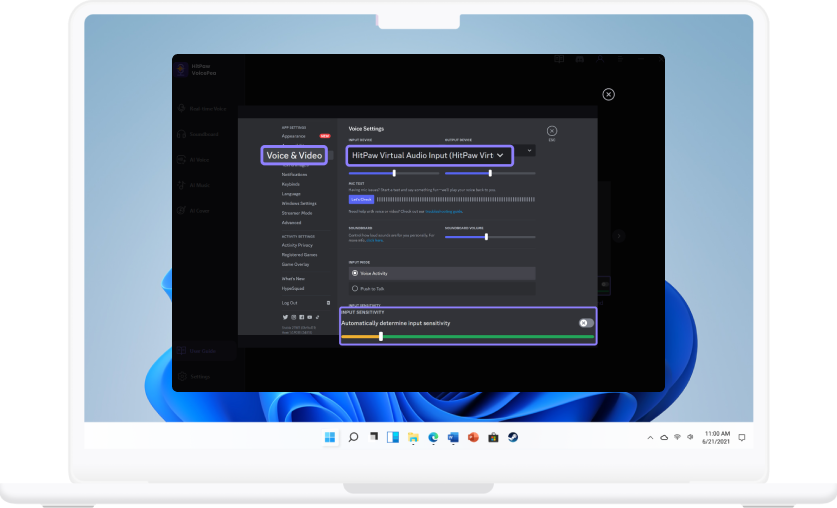The image size is (837, 508).
Task: Open HypeSquad entry
Action: pos(293,288)
